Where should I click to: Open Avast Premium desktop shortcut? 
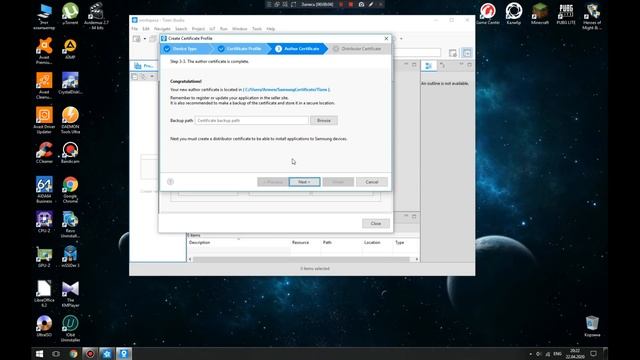(x=44, y=50)
